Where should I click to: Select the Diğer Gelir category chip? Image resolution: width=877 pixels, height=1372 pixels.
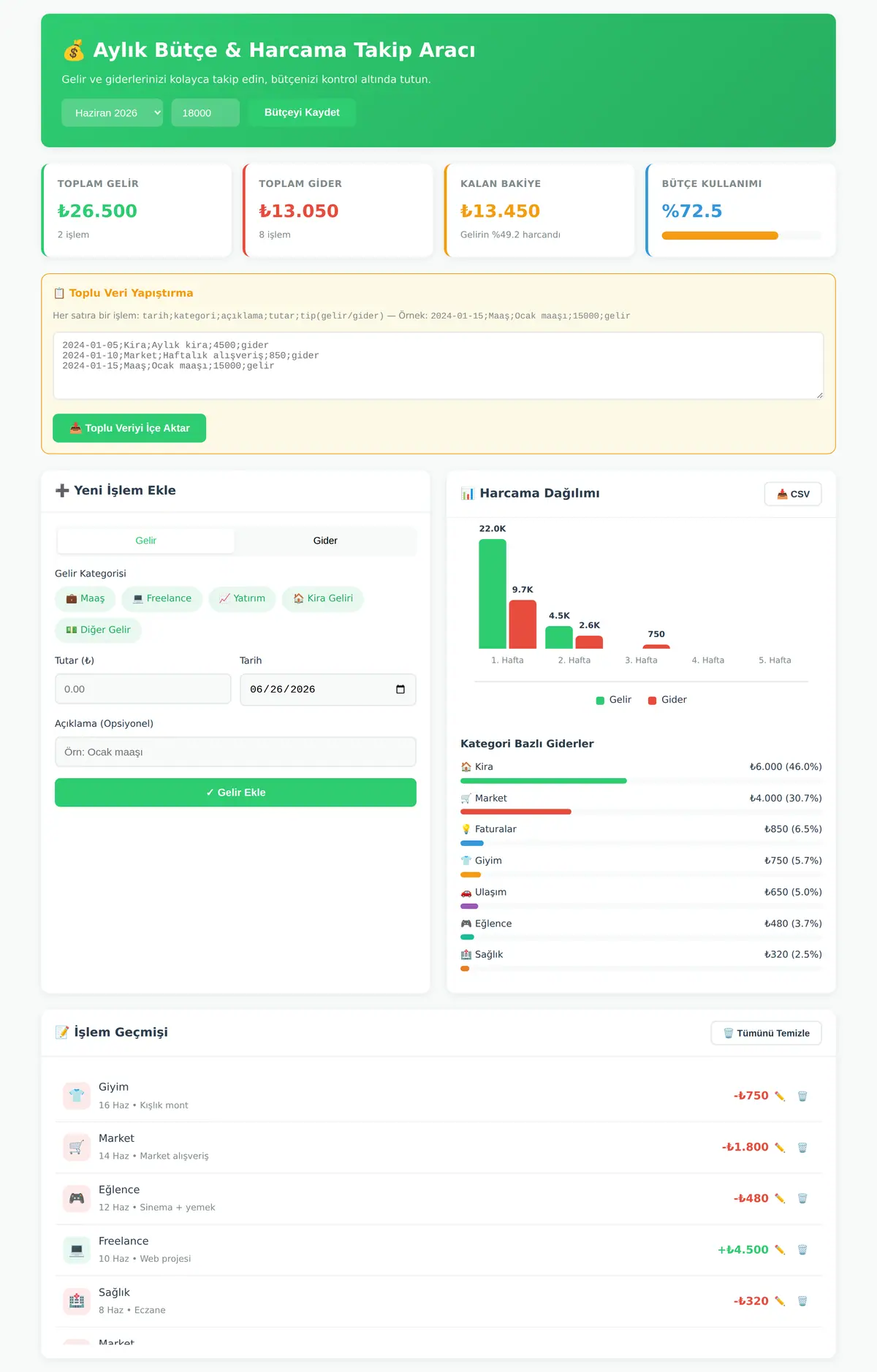98,630
